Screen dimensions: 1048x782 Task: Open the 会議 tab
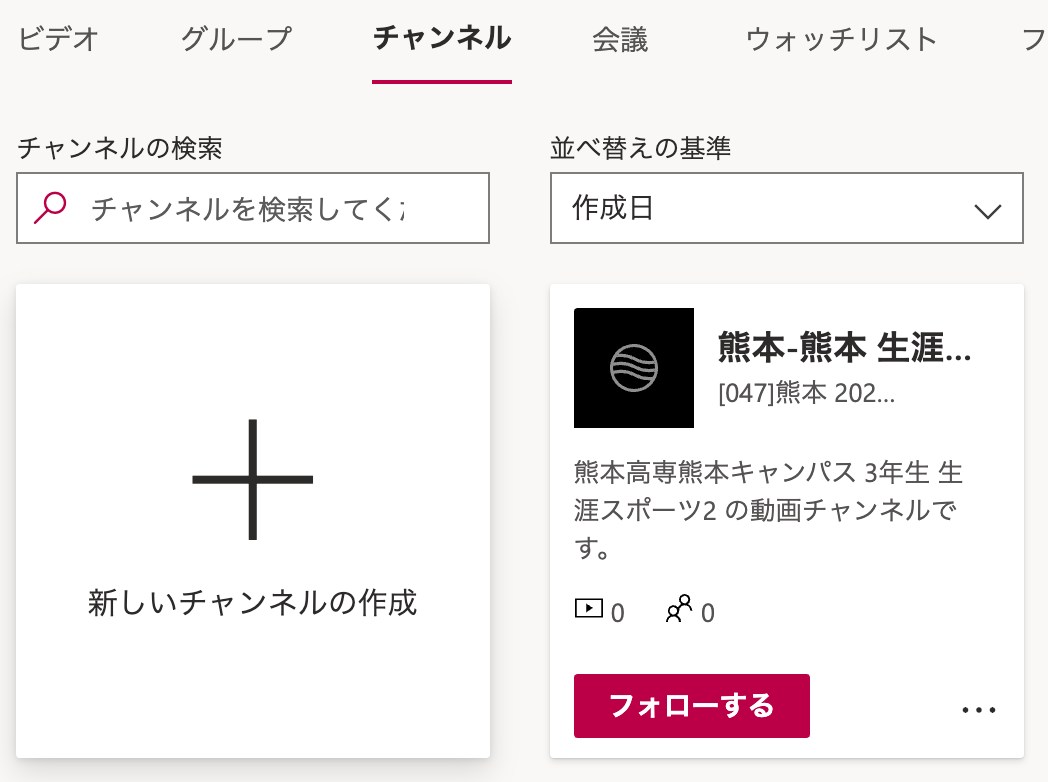[620, 39]
